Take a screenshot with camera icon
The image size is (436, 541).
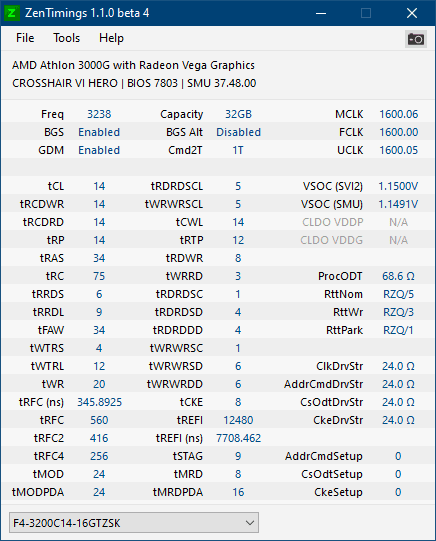(x=416, y=39)
